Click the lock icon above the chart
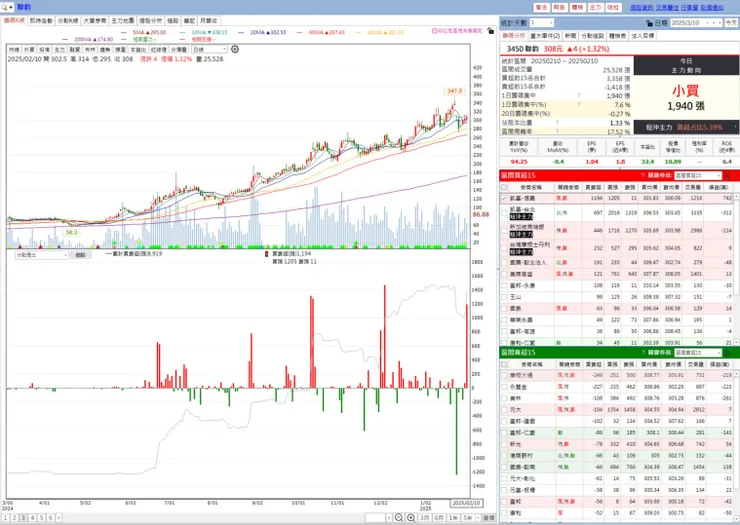 tap(491, 31)
